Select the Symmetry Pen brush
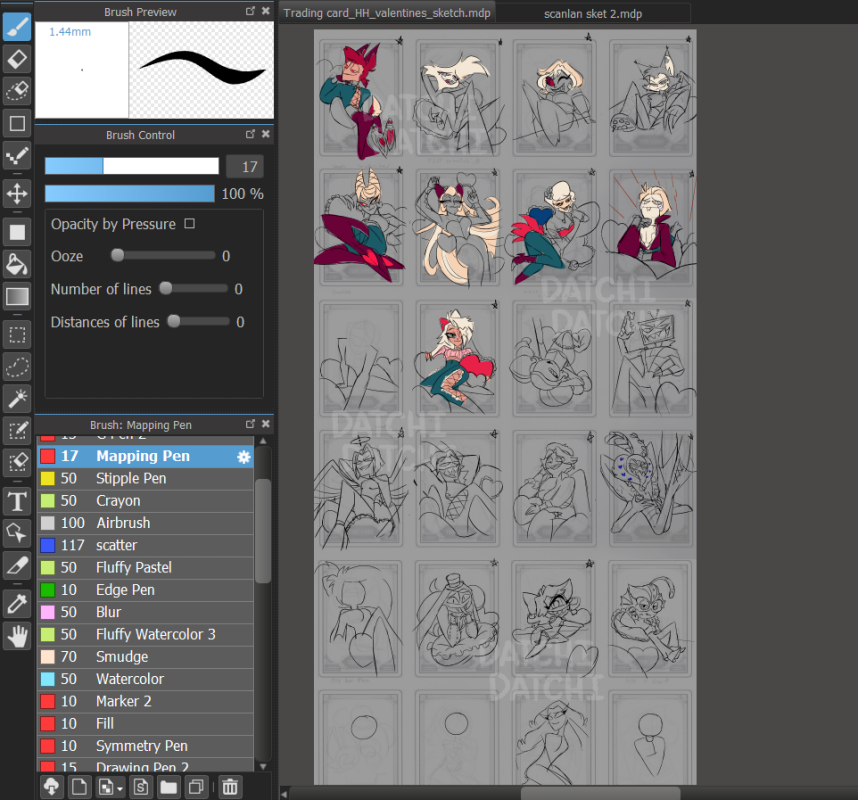The width and height of the screenshot is (858, 800). (145, 746)
